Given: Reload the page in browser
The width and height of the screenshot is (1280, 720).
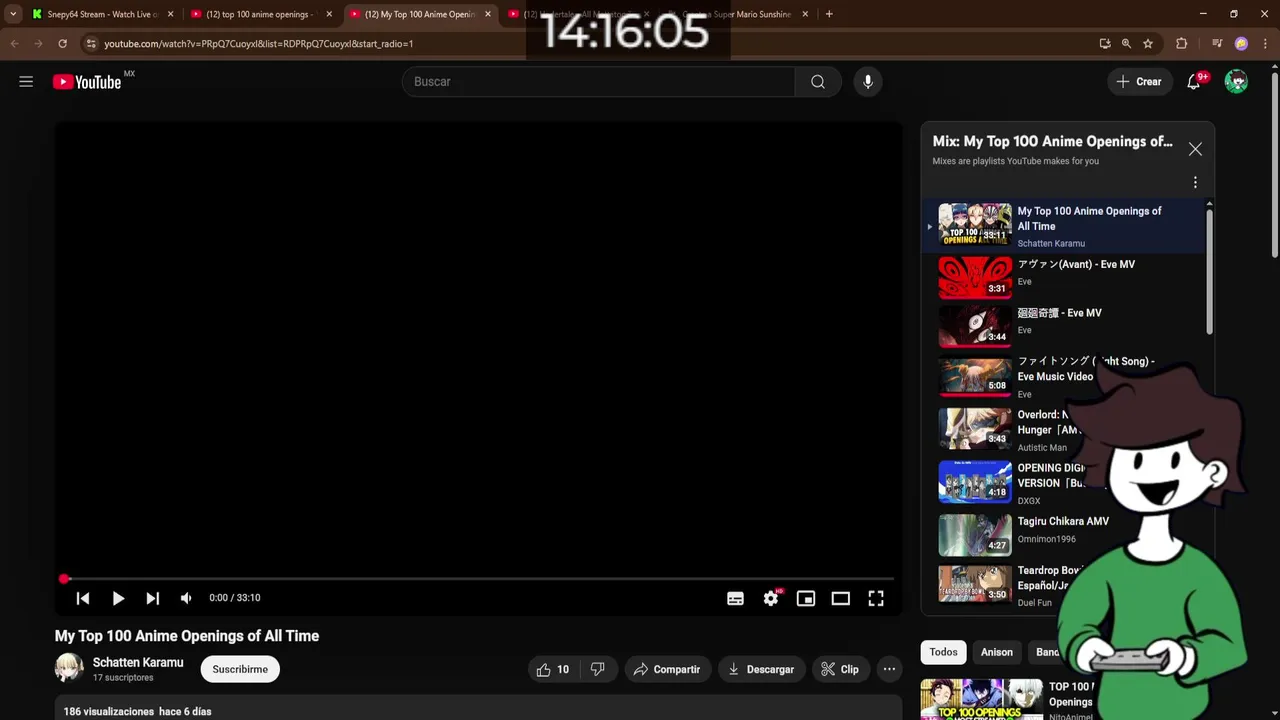Looking at the screenshot, I should [62, 44].
